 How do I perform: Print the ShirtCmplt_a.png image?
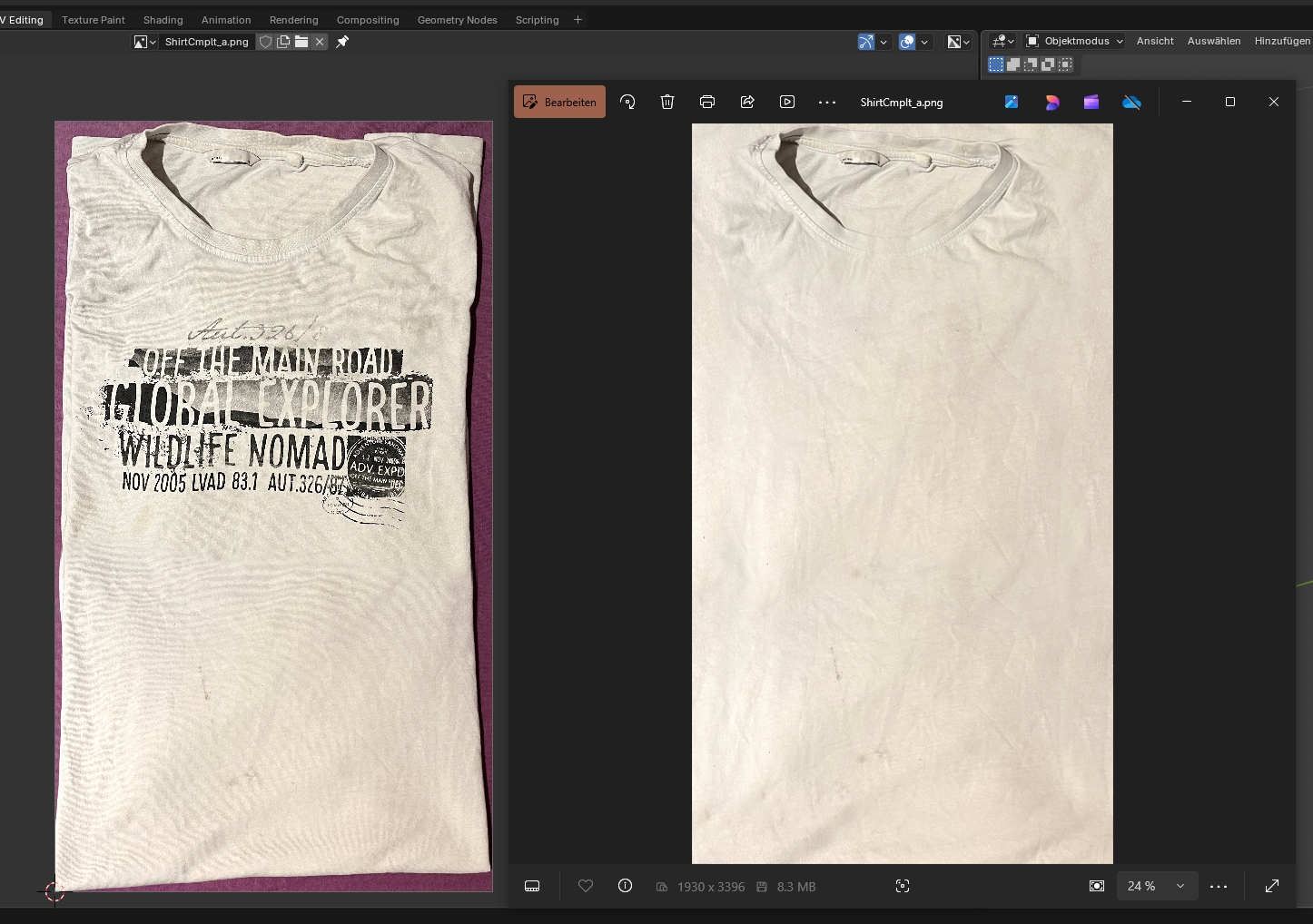(x=707, y=103)
